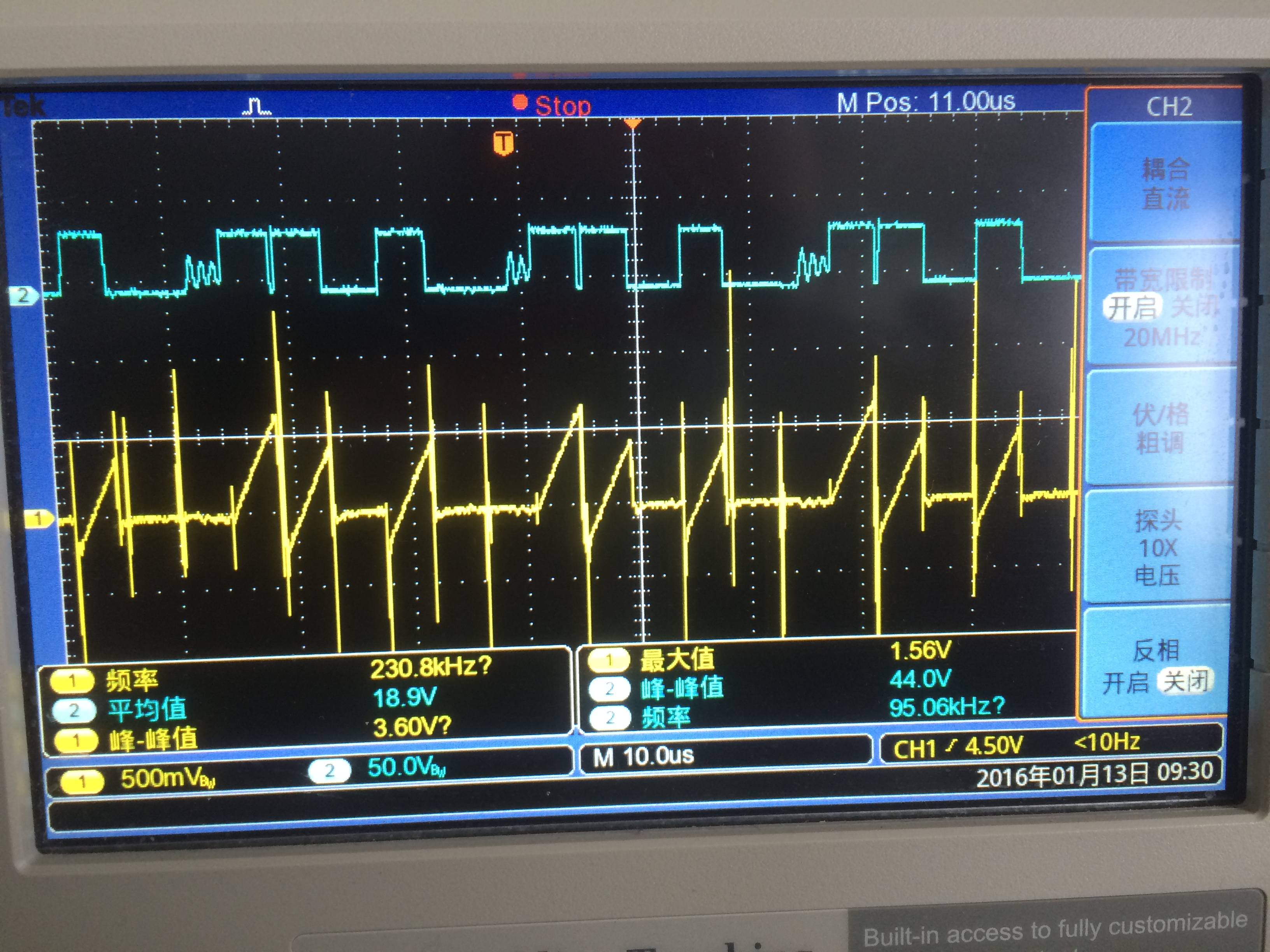Click the CH2 ground level marker

23,296
